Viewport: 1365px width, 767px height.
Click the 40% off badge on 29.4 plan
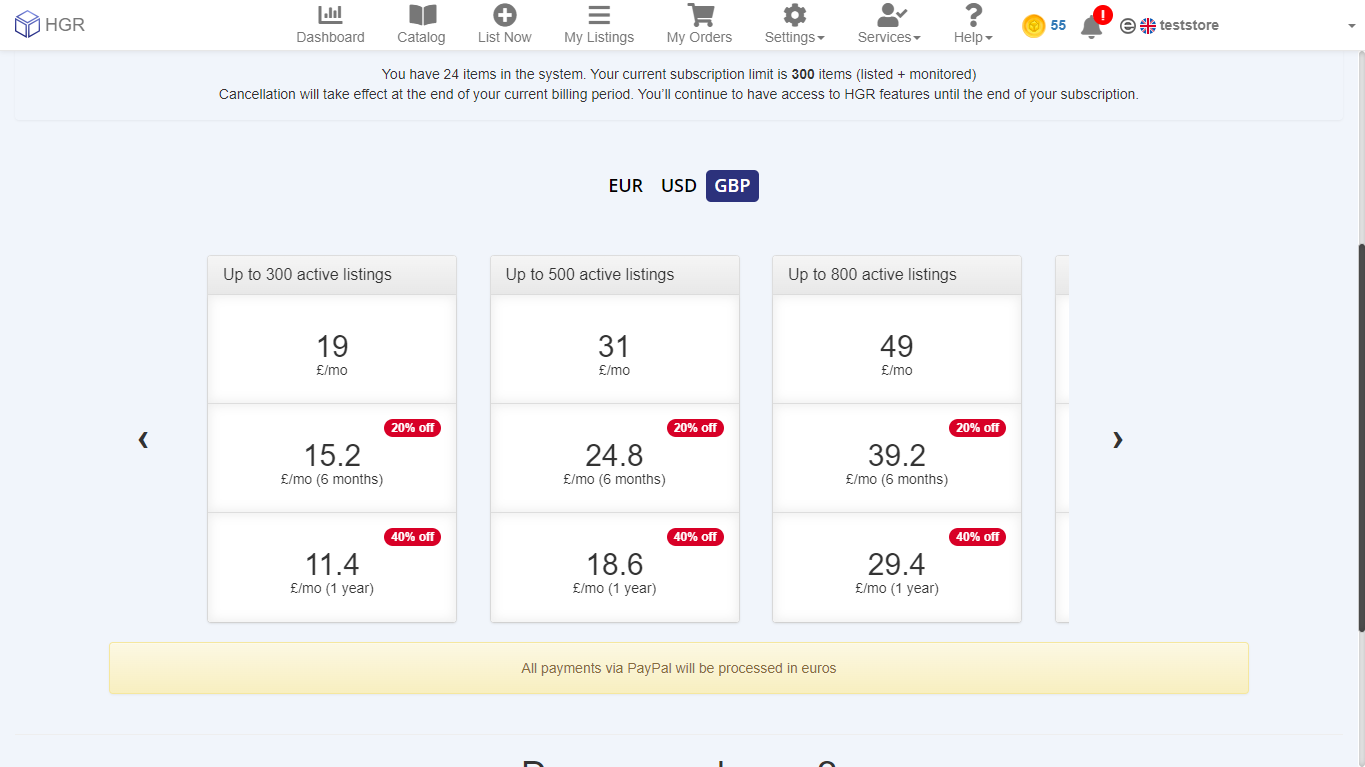[977, 537]
